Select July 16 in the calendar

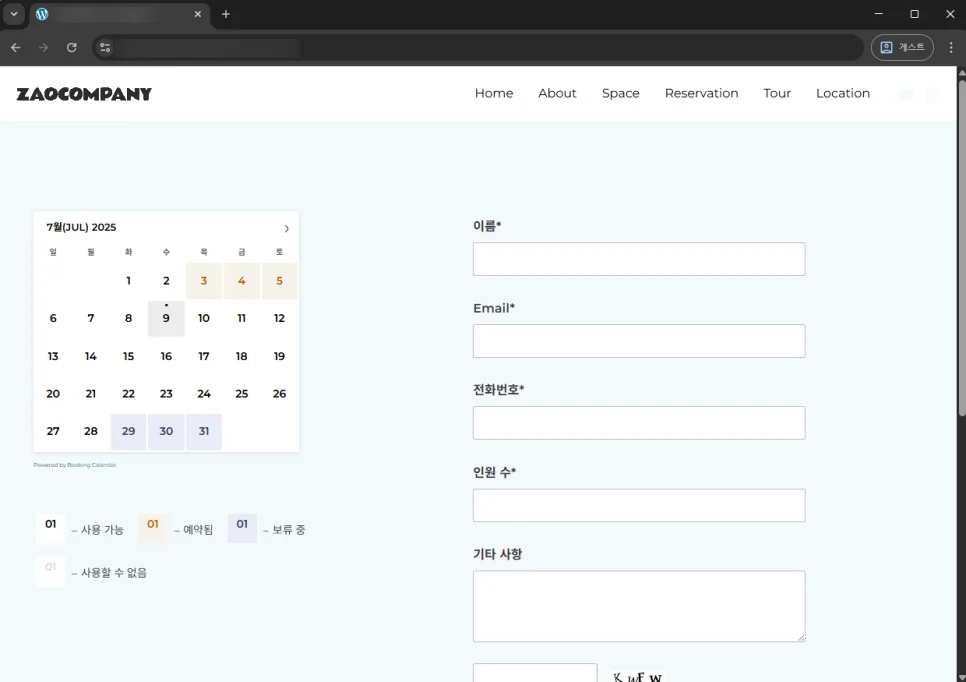pos(166,356)
